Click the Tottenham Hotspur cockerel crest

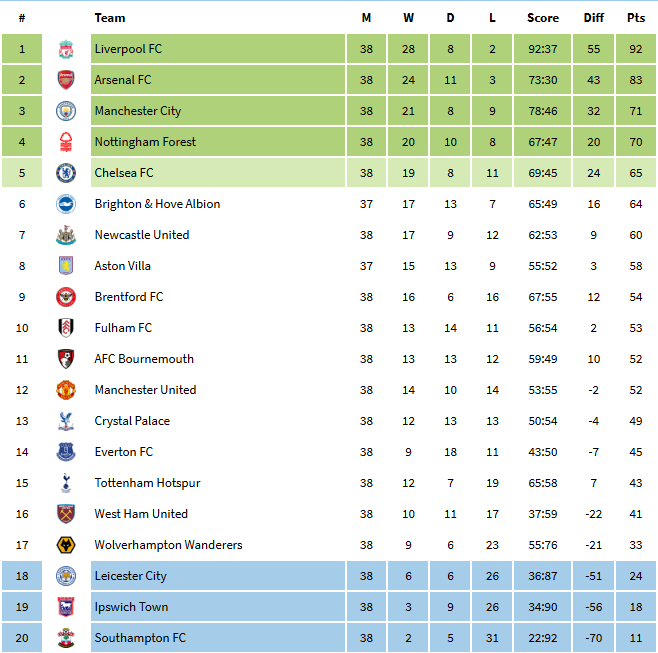[x=66, y=483]
